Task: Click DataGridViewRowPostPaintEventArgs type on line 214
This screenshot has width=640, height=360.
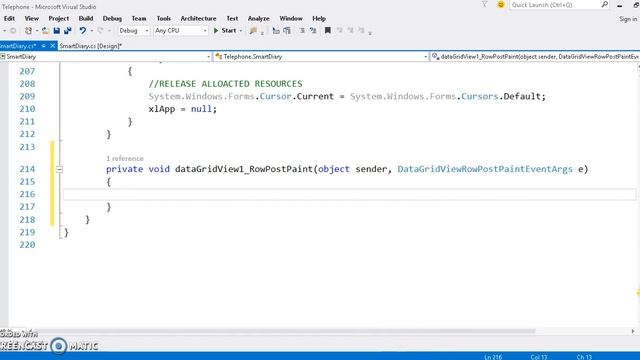Action: pos(485,169)
